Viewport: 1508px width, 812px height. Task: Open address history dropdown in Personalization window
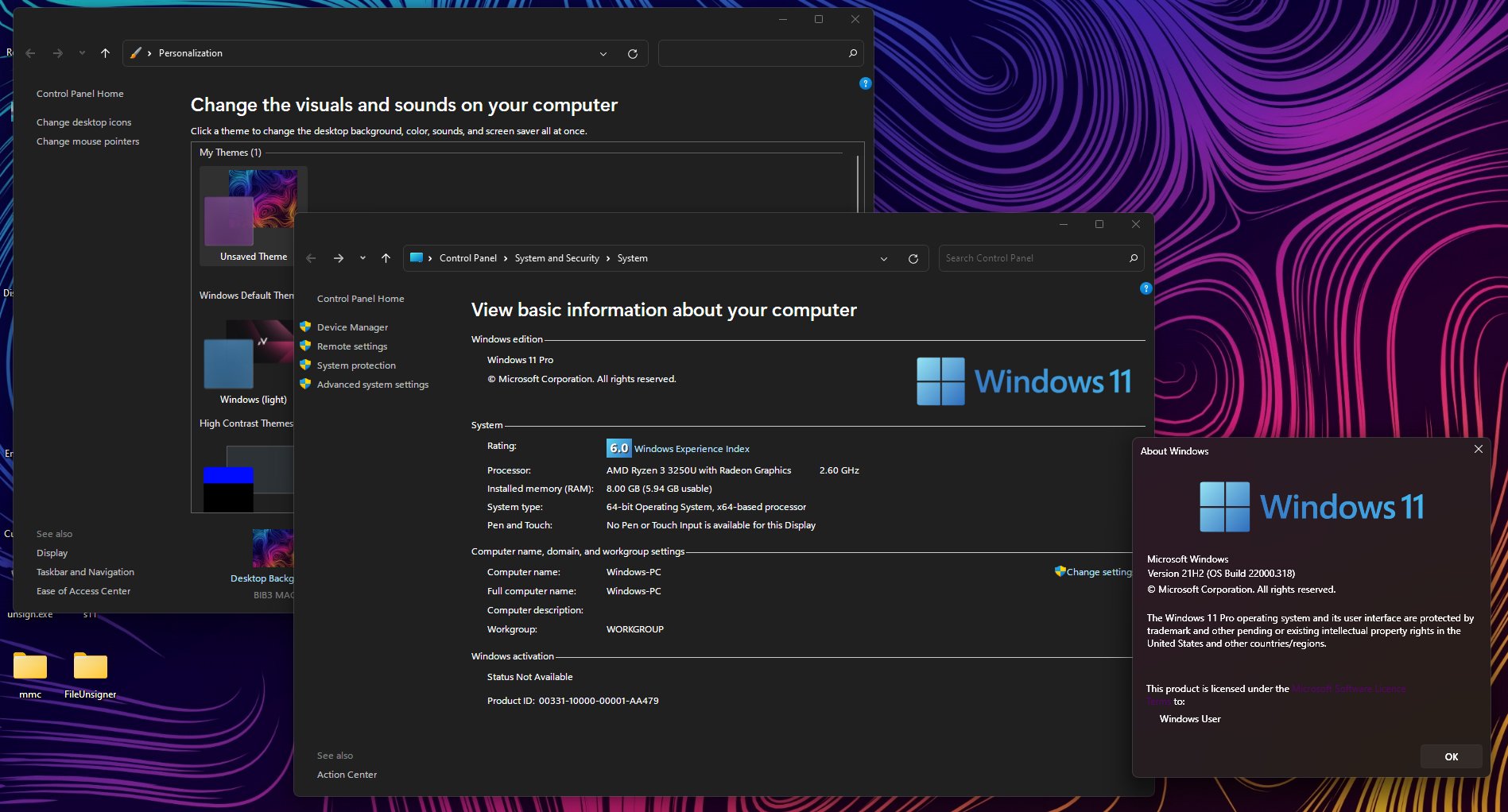(x=603, y=54)
